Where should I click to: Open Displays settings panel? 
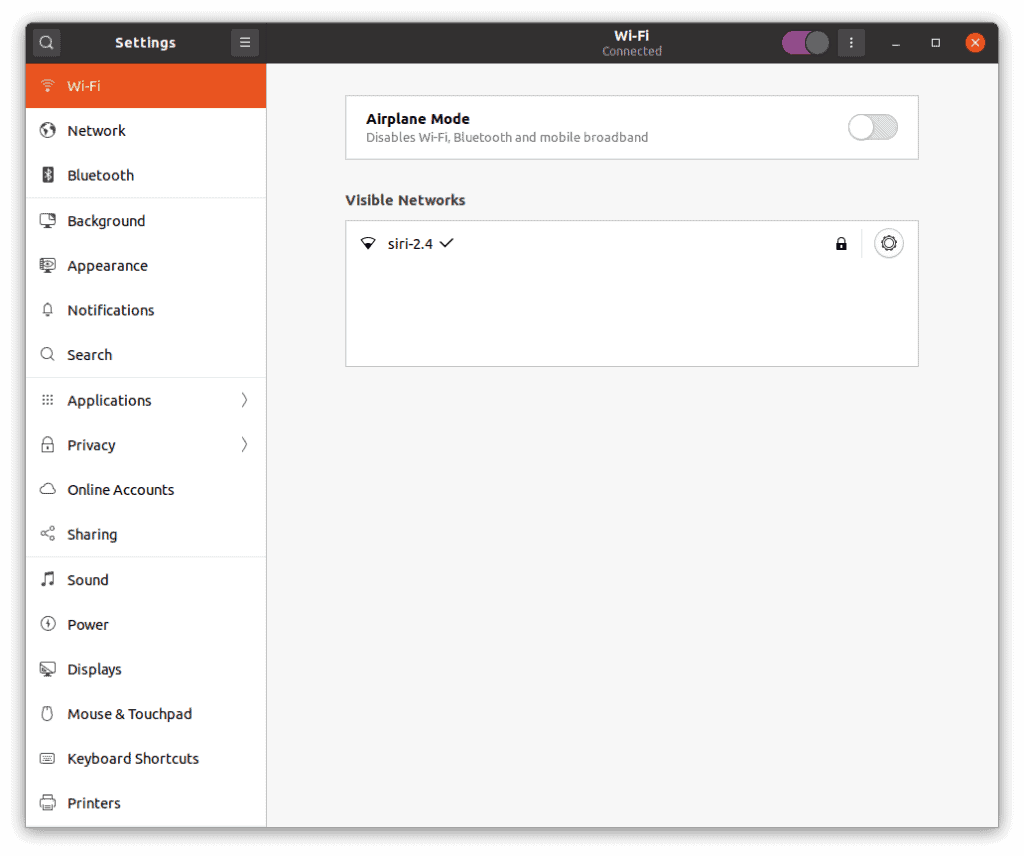pos(146,669)
